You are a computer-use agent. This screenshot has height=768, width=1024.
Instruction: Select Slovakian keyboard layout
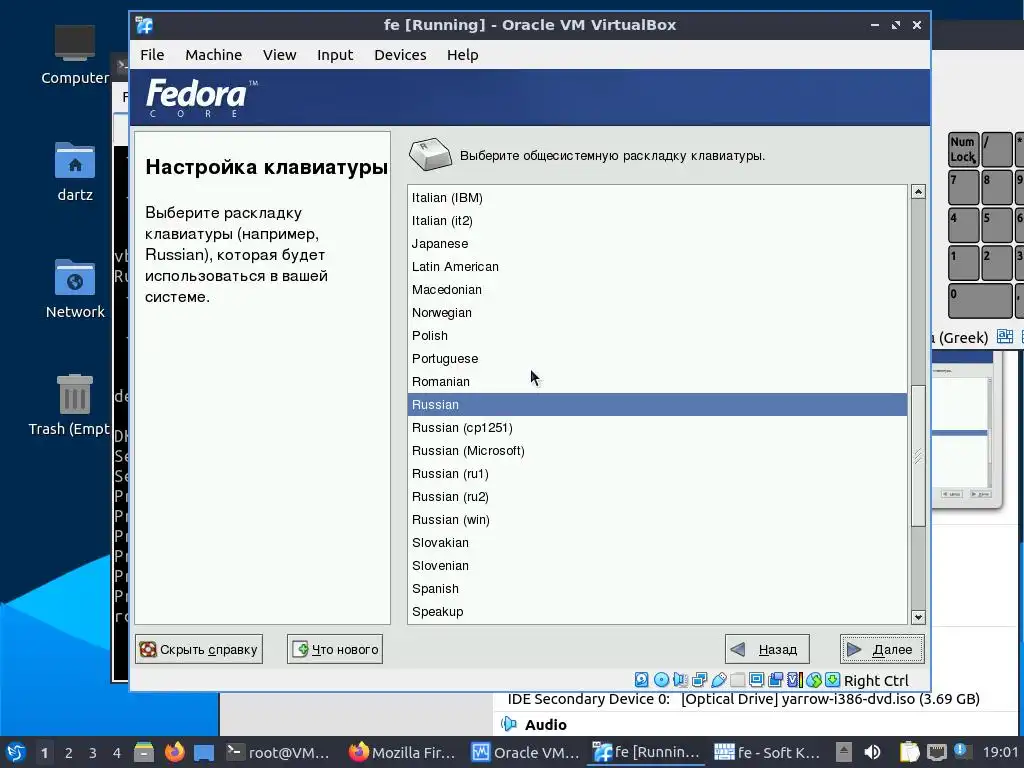[x=657, y=543]
